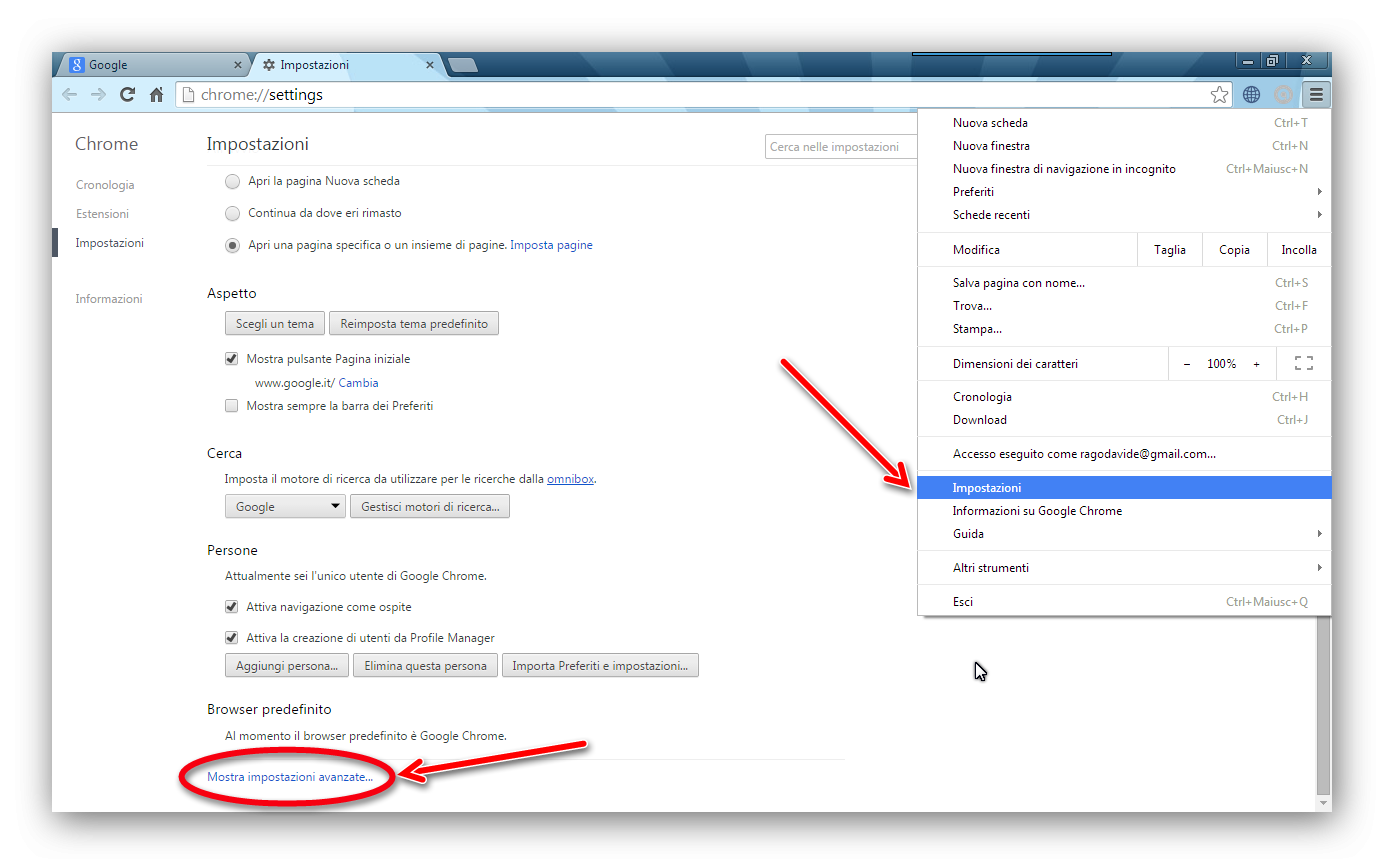The height and width of the screenshot is (864, 1384).
Task: Open Cronologia from the Chrome menu
Action: [x=1124, y=397]
